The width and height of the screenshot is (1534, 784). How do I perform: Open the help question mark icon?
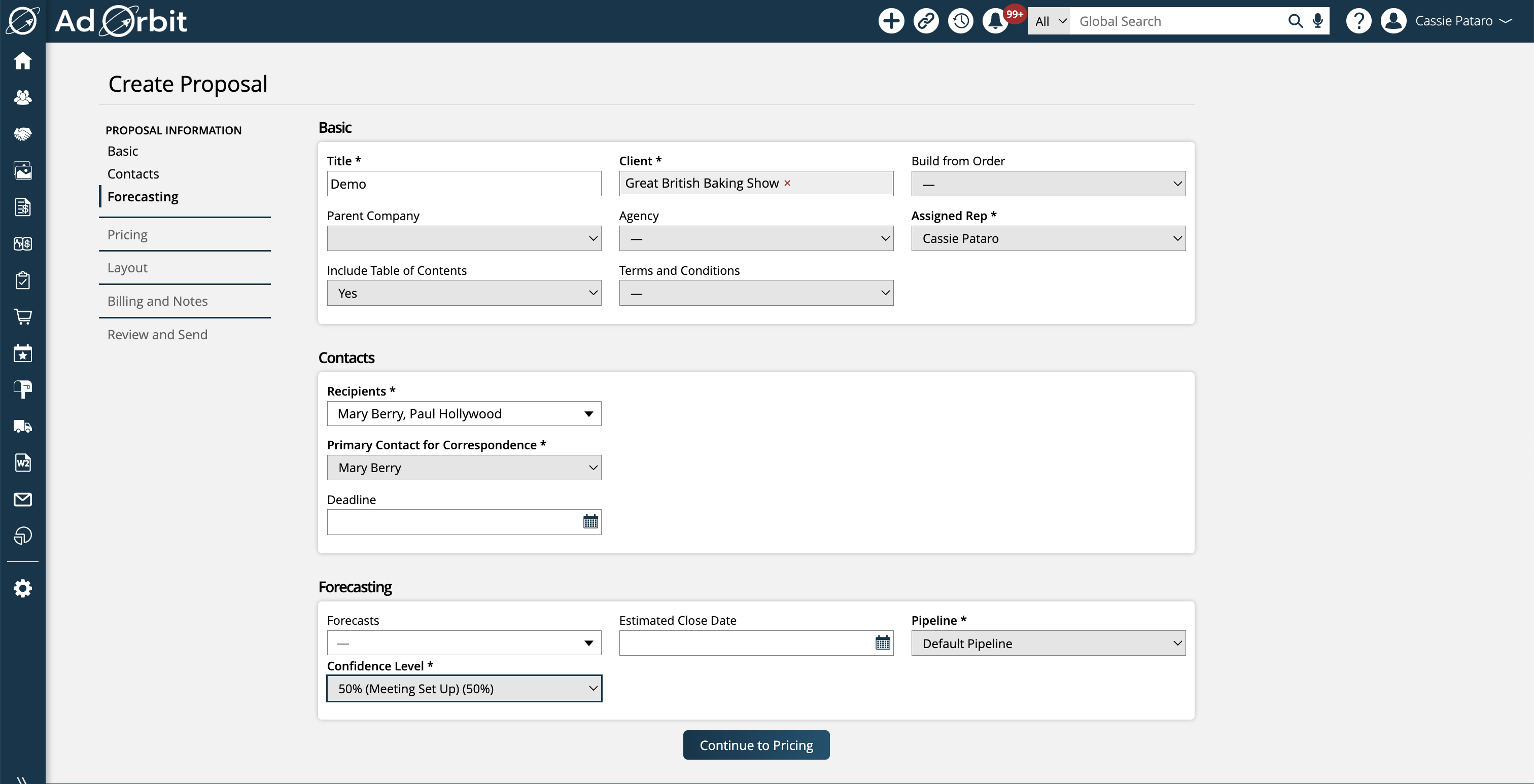[x=1358, y=21]
